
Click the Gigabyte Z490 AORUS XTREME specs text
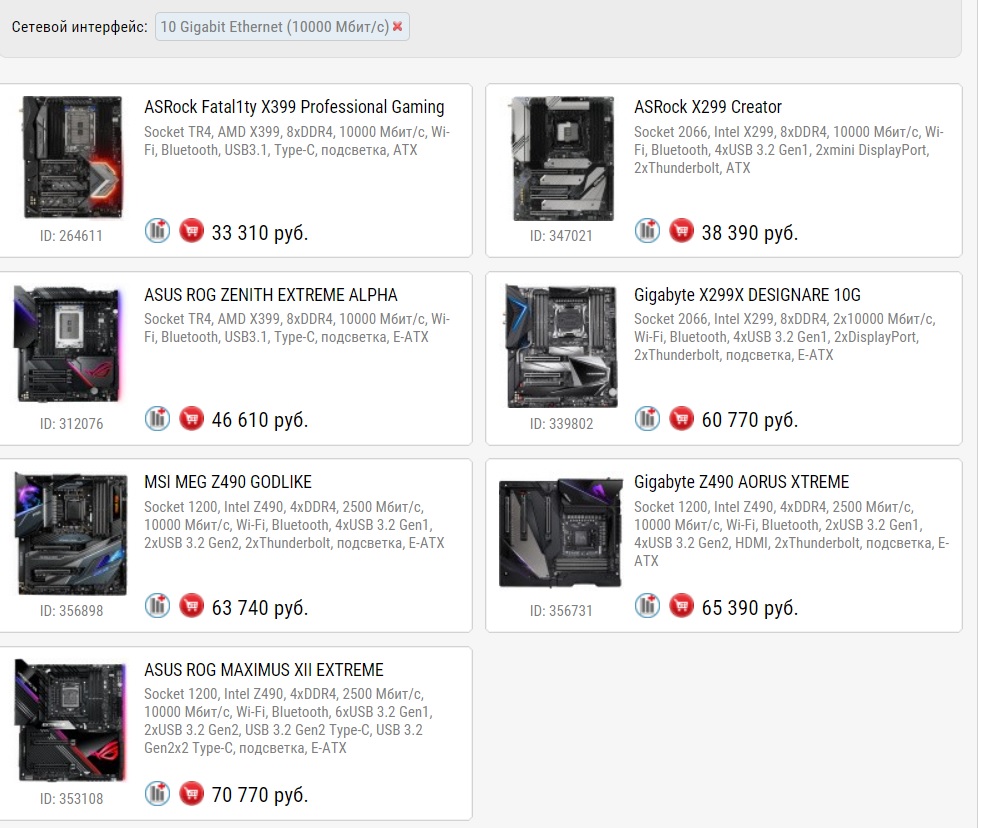(791, 534)
